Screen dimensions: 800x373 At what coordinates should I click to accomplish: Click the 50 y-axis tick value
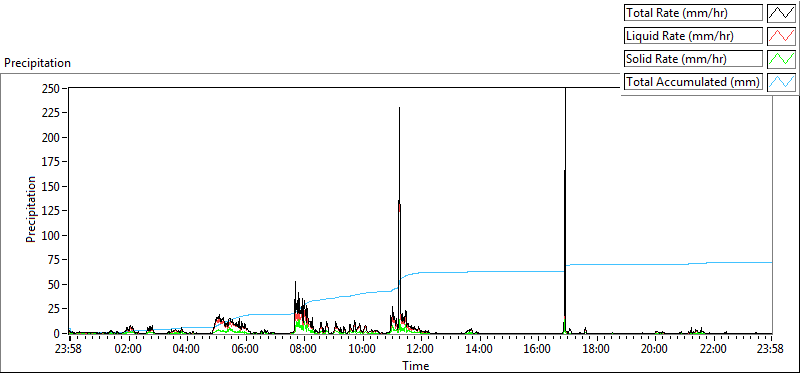(x=54, y=284)
